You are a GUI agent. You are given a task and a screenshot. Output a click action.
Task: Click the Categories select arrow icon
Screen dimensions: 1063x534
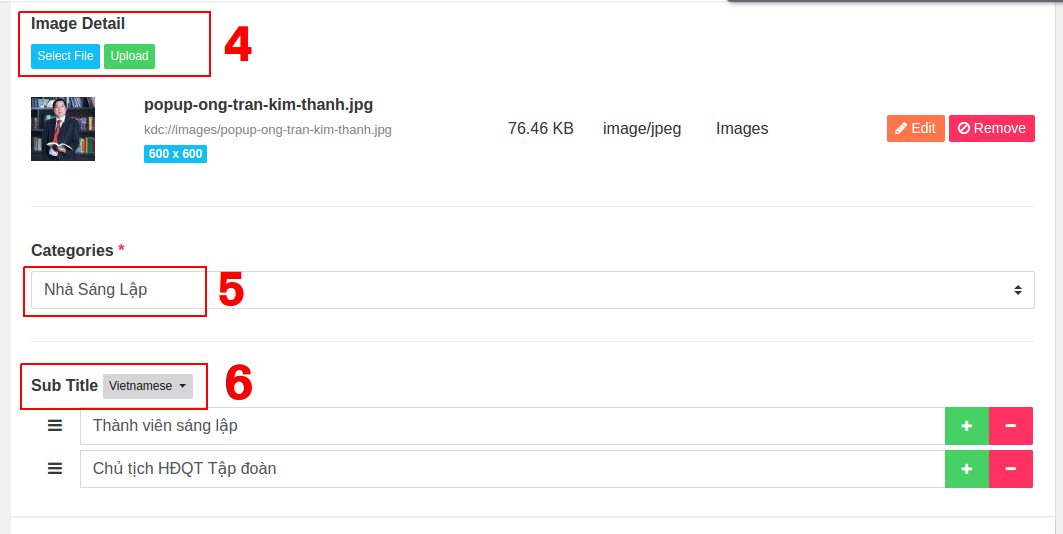click(x=1017, y=290)
